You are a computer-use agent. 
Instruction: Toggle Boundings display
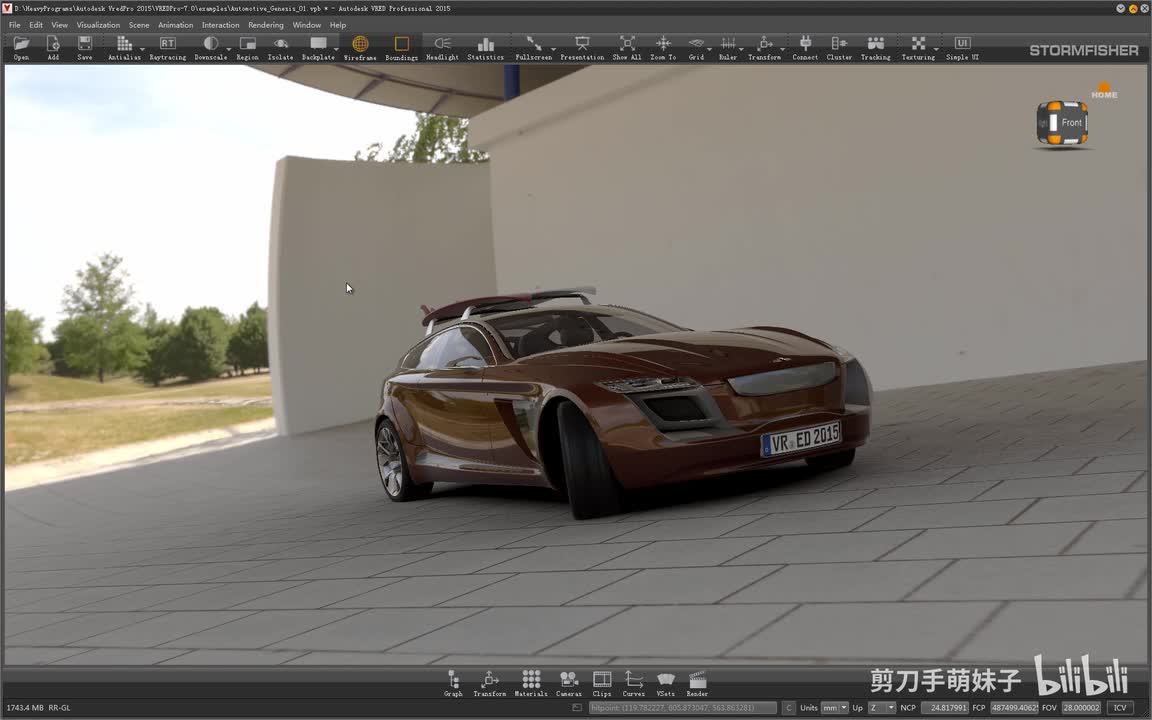tap(401, 48)
